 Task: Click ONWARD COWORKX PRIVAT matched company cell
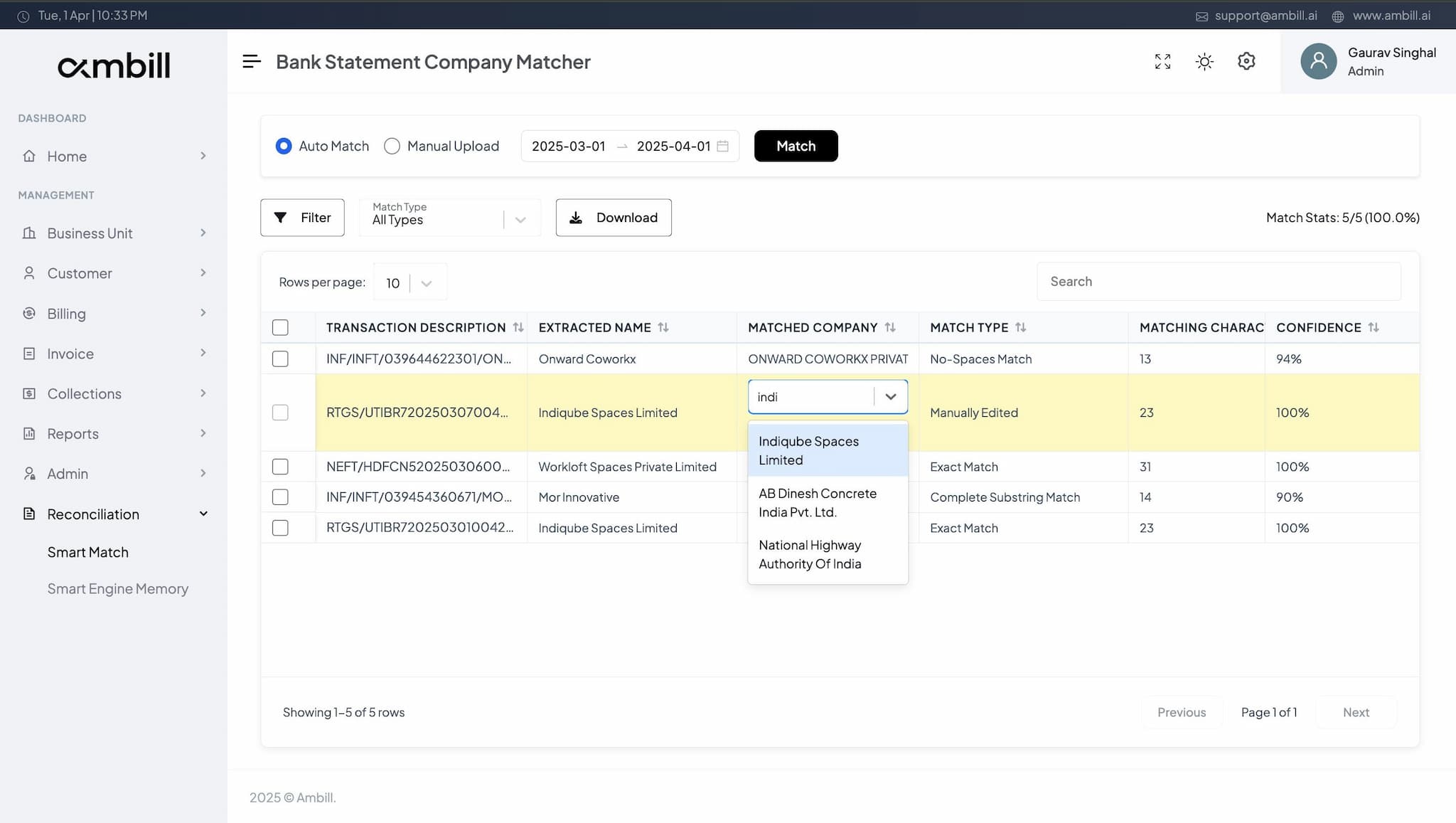coord(828,359)
